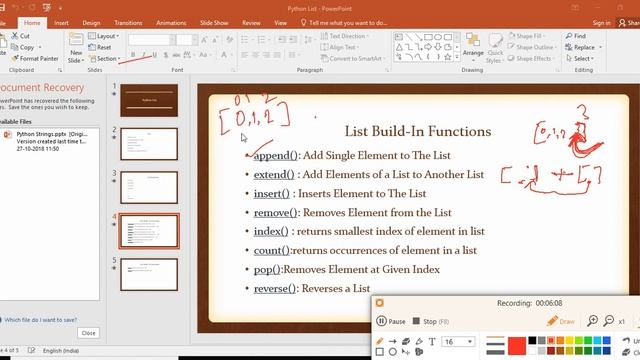Click the spell check icon in status bar
The height and width of the screenshot is (360, 640).
[31, 351]
